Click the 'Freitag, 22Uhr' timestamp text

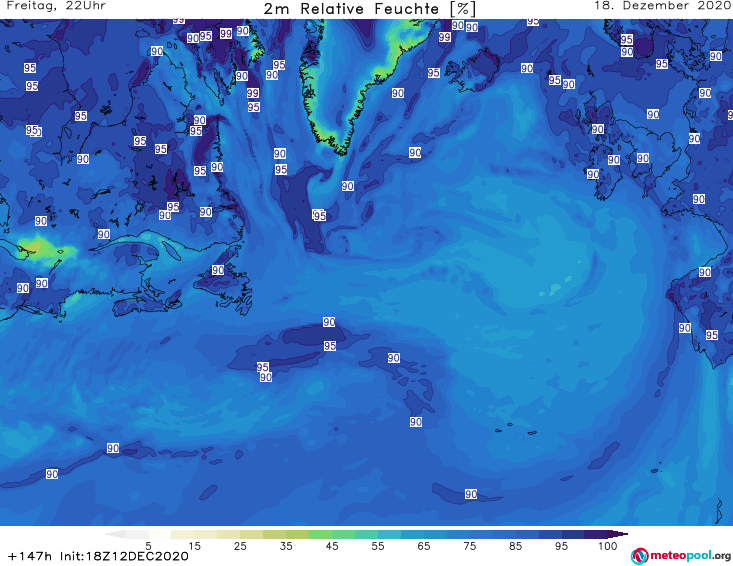pyautogui.click(x=56, y=6)
